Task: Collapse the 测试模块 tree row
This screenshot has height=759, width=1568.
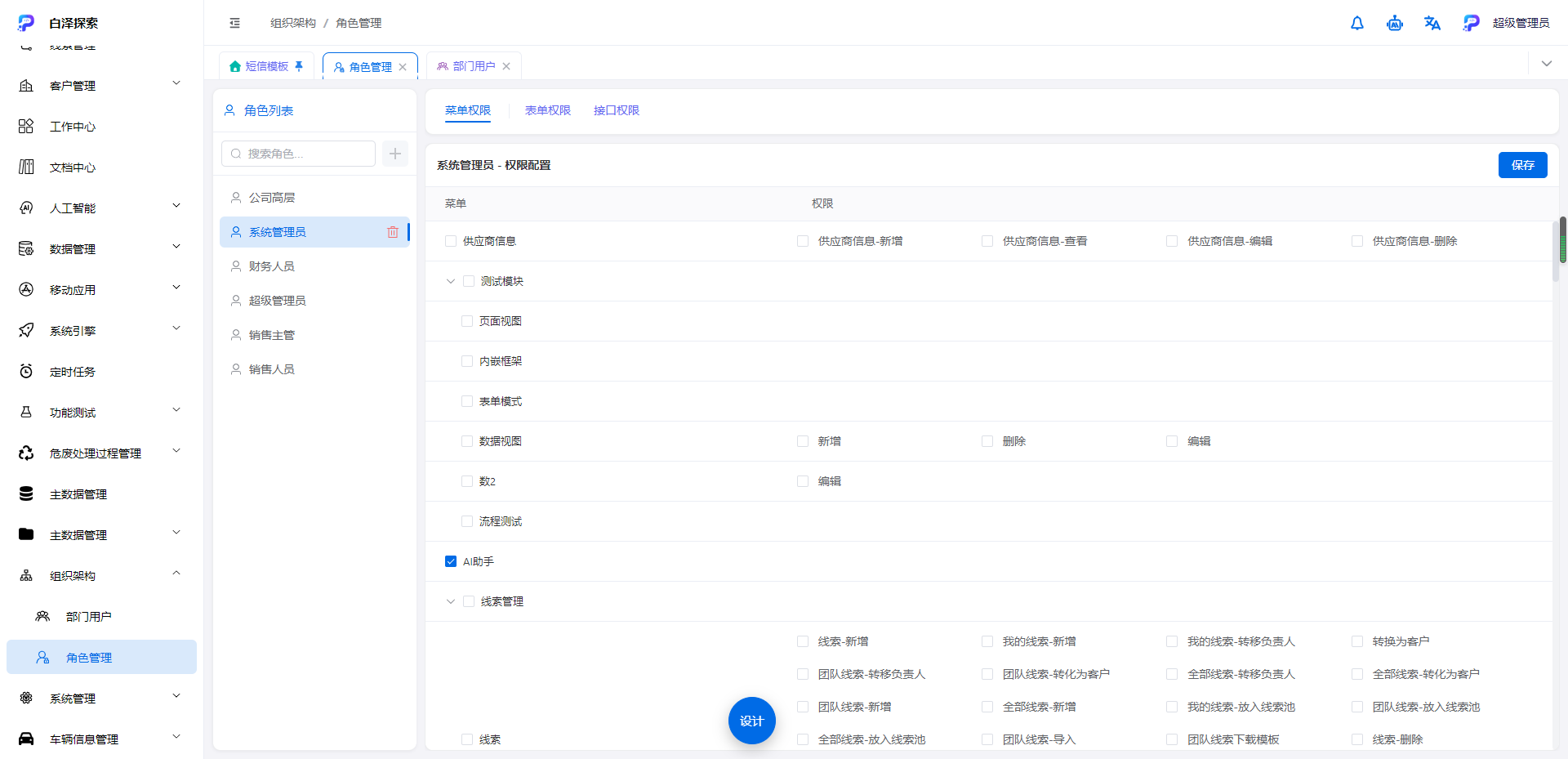Action: click(450, 281)
